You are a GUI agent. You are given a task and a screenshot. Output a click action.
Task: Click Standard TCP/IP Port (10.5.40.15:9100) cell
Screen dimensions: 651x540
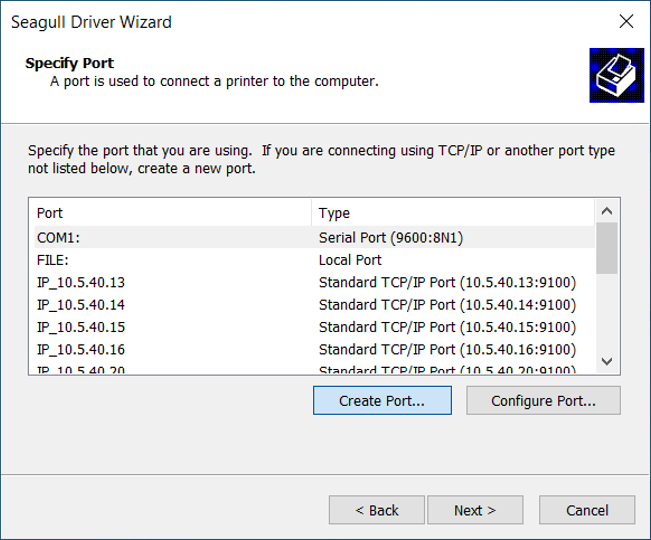click(x=447, y=327)
